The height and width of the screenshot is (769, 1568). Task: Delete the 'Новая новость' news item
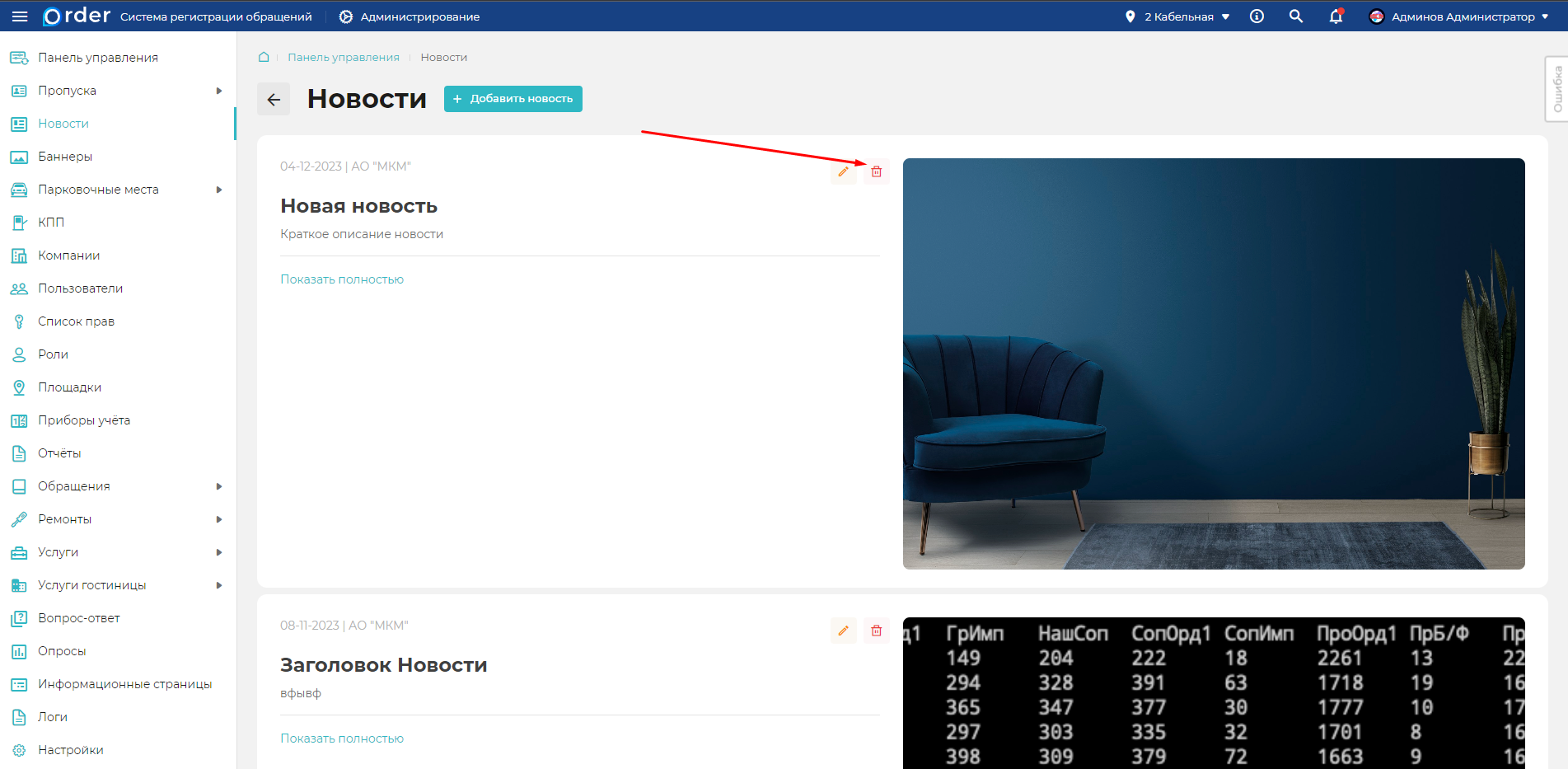tap(876, 171)
